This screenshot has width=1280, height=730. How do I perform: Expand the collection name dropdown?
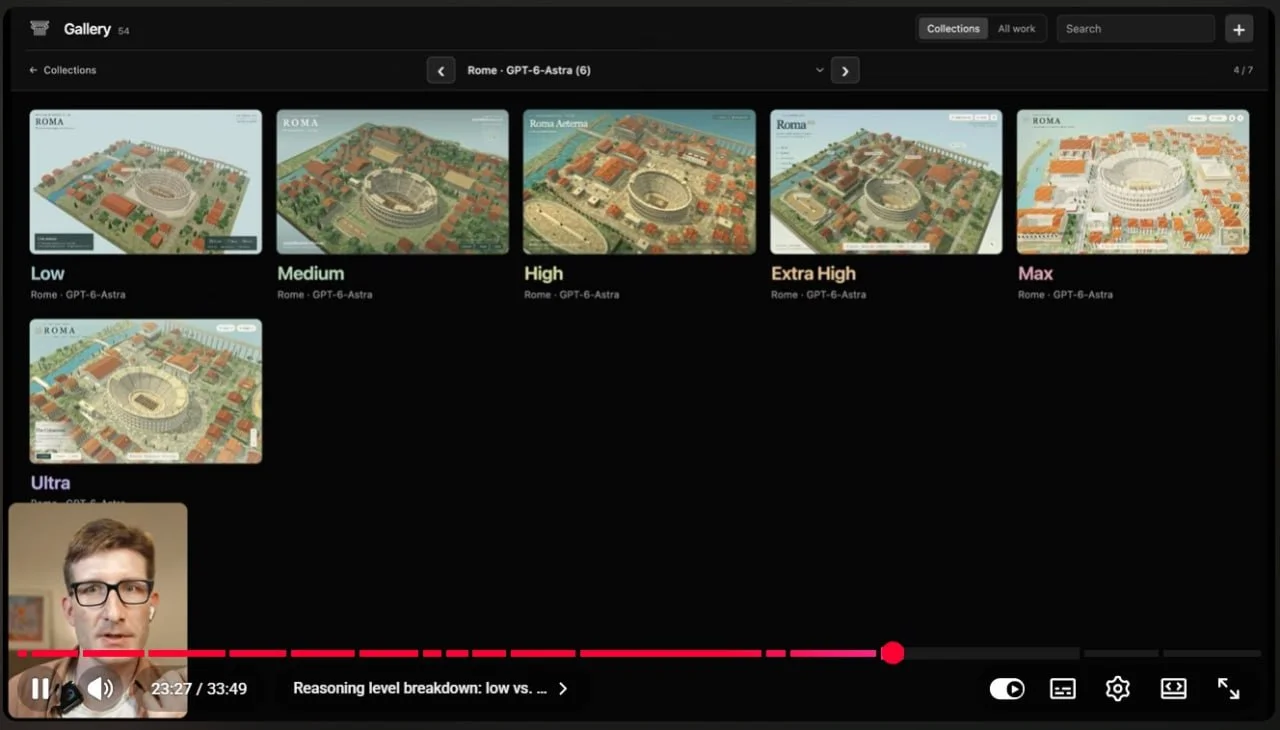(820, 70)
